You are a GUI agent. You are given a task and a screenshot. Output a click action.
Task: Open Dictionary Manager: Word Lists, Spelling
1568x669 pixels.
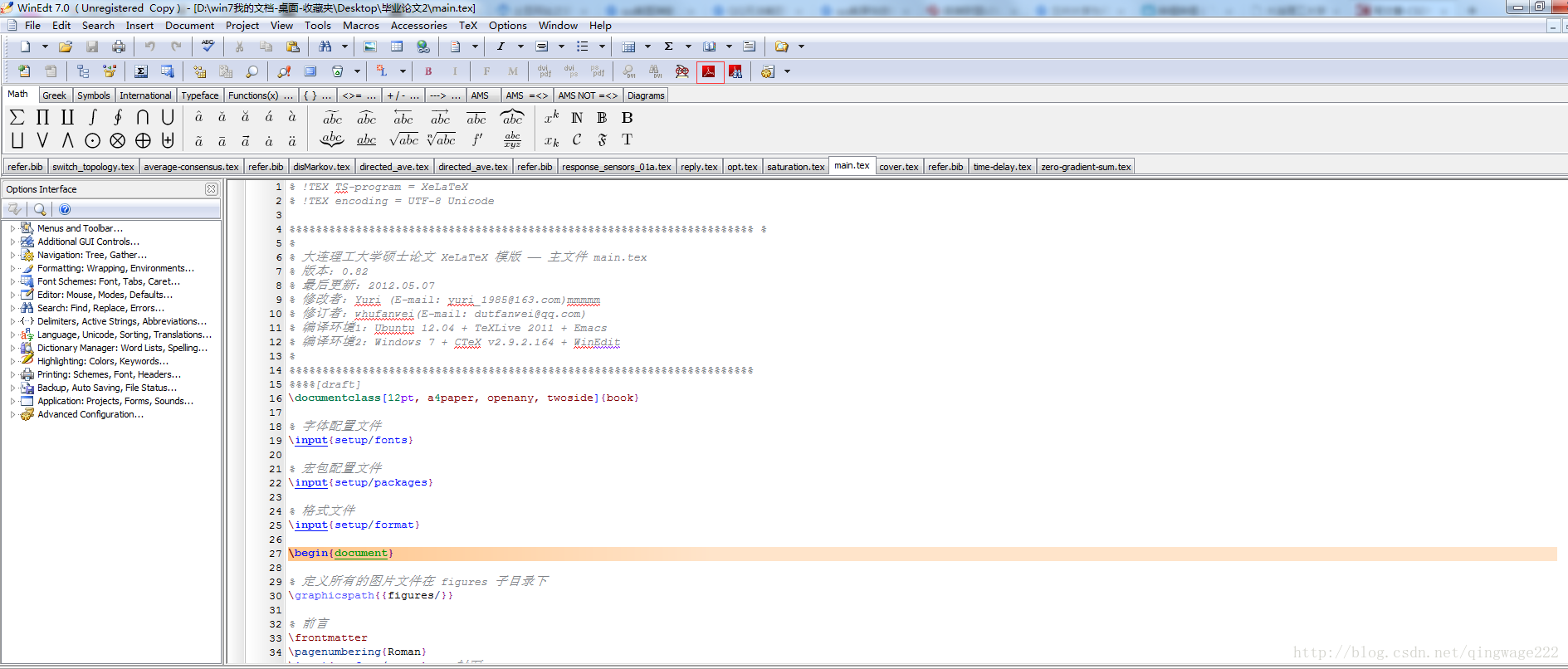tap(122, 348)
